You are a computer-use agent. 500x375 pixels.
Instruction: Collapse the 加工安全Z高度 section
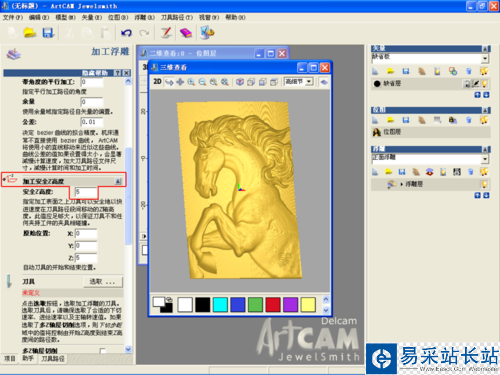[118, 181]
